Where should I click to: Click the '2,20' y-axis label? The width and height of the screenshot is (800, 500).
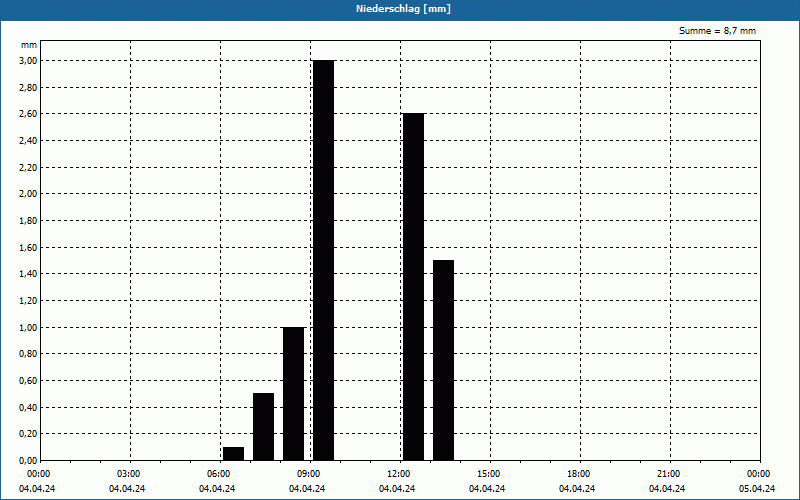pos(28,167)
